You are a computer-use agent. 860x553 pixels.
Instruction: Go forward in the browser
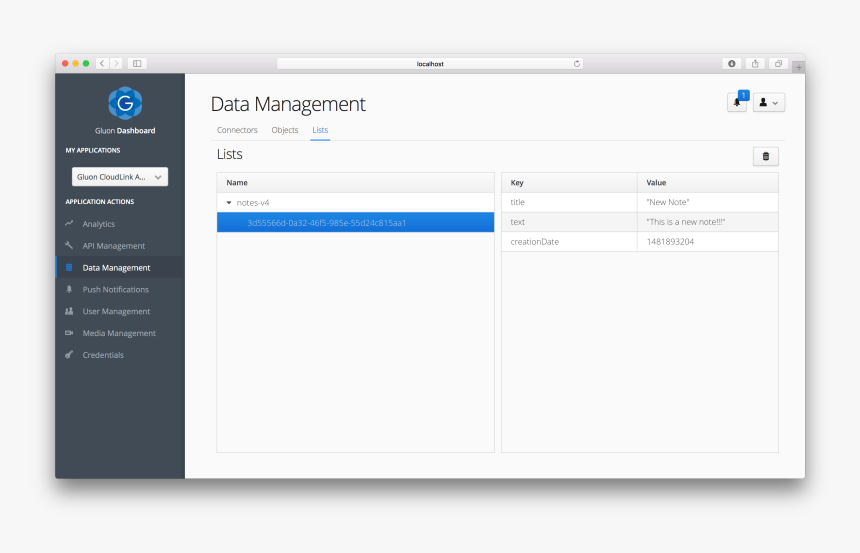click(116, 64)
